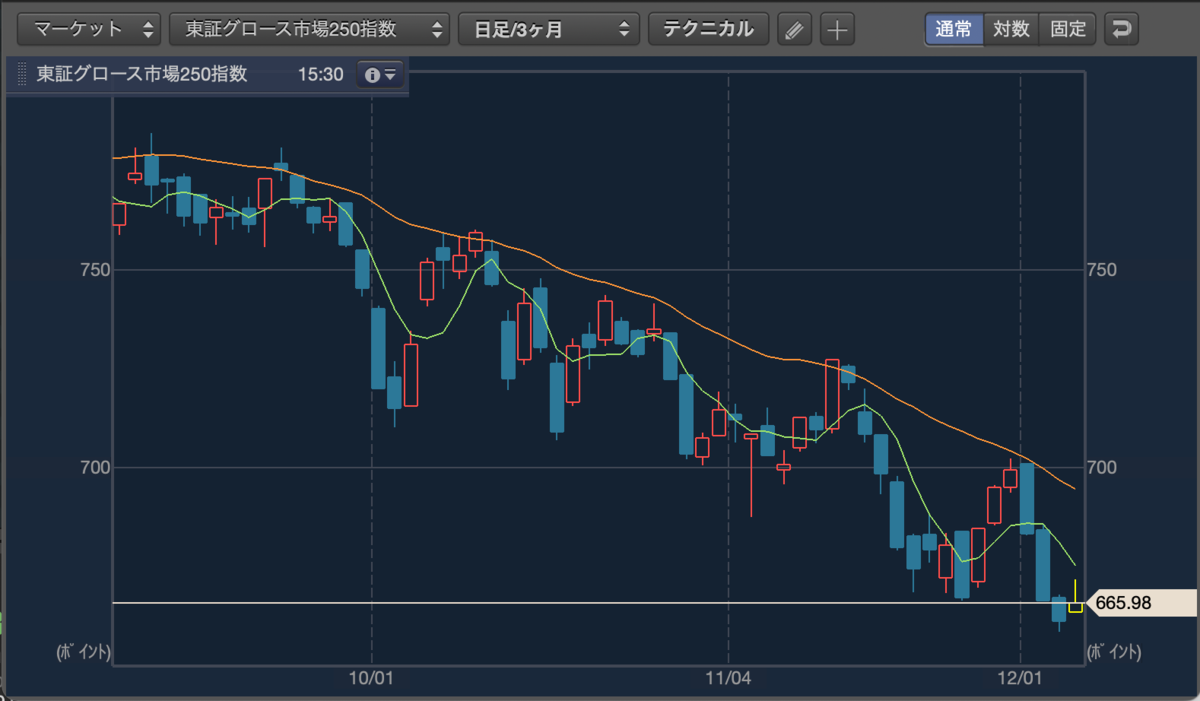This screenshot has height=701, width=1200.
Task: Open the マーケット dropdown
Action: [x=90, y=29]
